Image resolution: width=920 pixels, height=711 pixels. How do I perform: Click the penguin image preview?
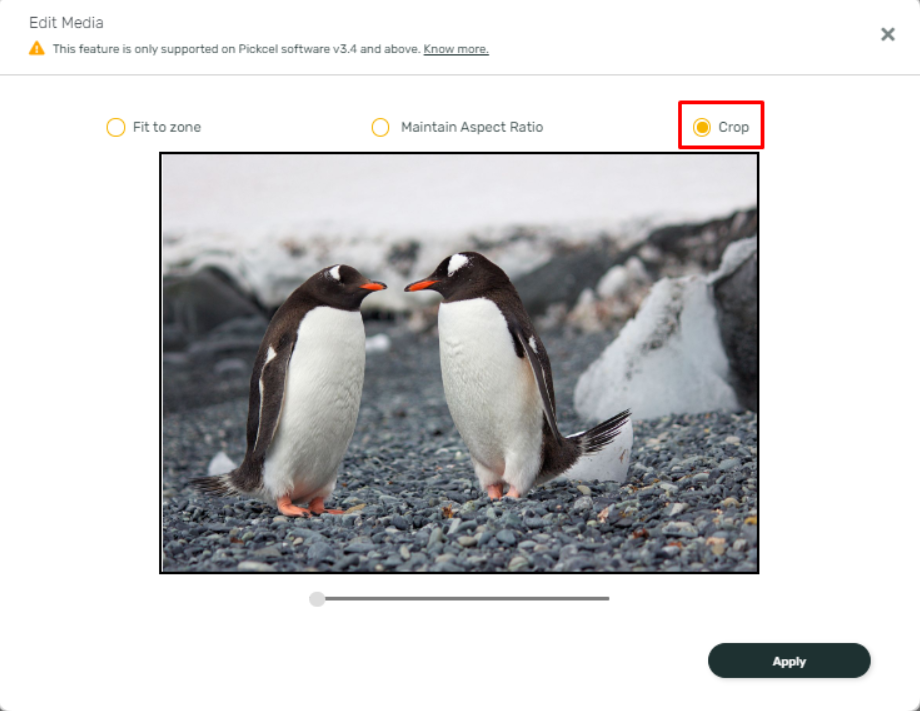coord(459,363)
